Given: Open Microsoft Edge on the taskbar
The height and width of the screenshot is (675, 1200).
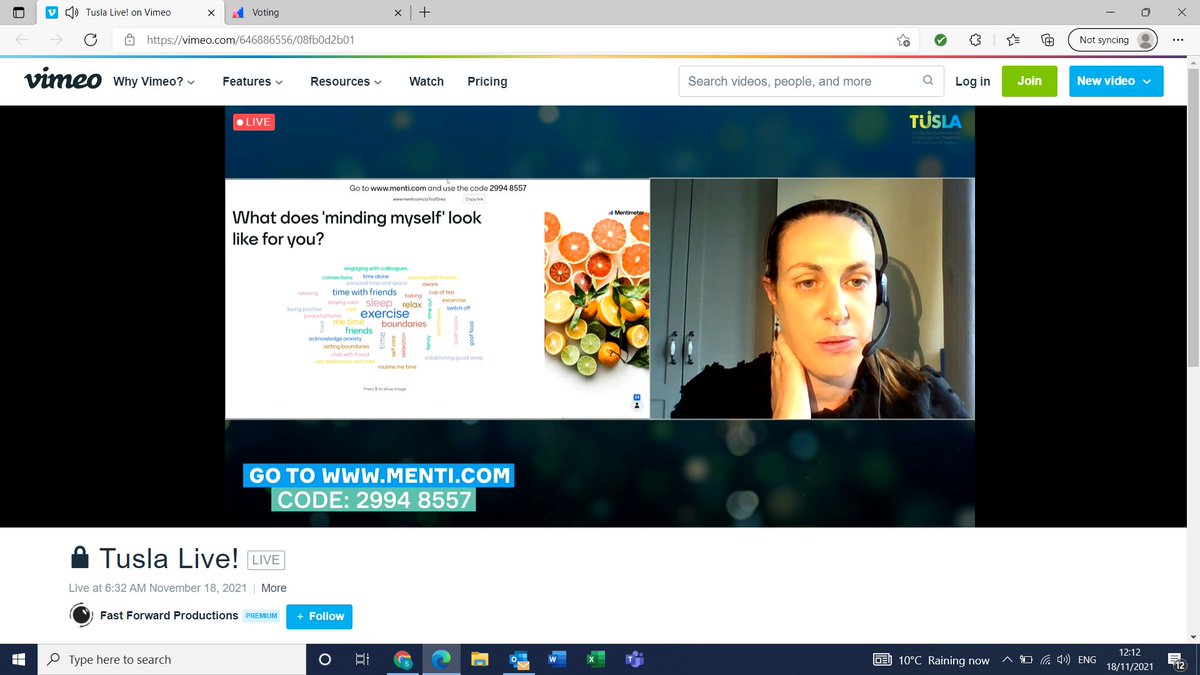Looking at the screenshot, I should pyautogui.click(x=441, y=660).
